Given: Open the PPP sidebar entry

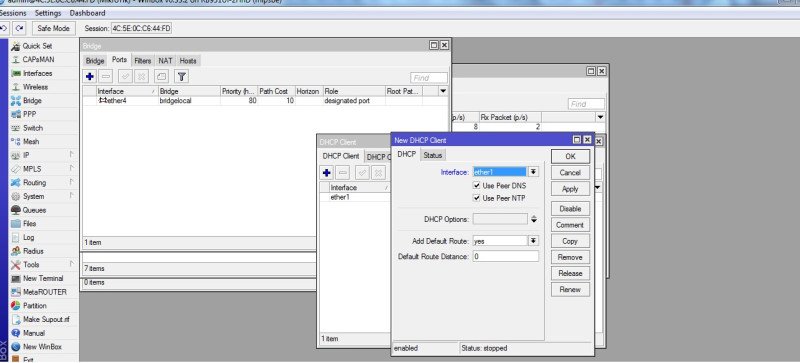Looking at the screenshot, I should (30, 114).
